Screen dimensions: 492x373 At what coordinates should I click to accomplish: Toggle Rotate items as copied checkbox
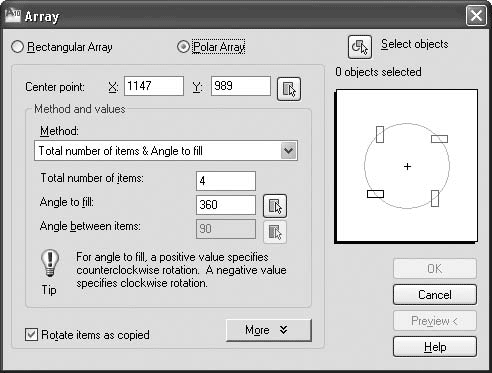(31, 334)
